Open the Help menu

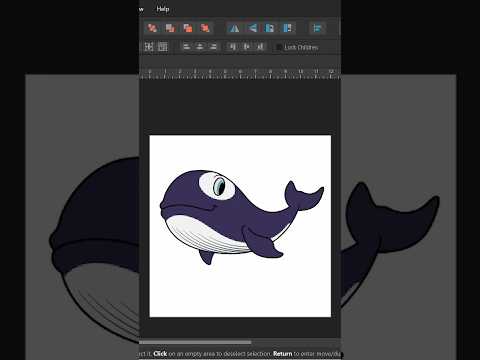click(163, 9)
